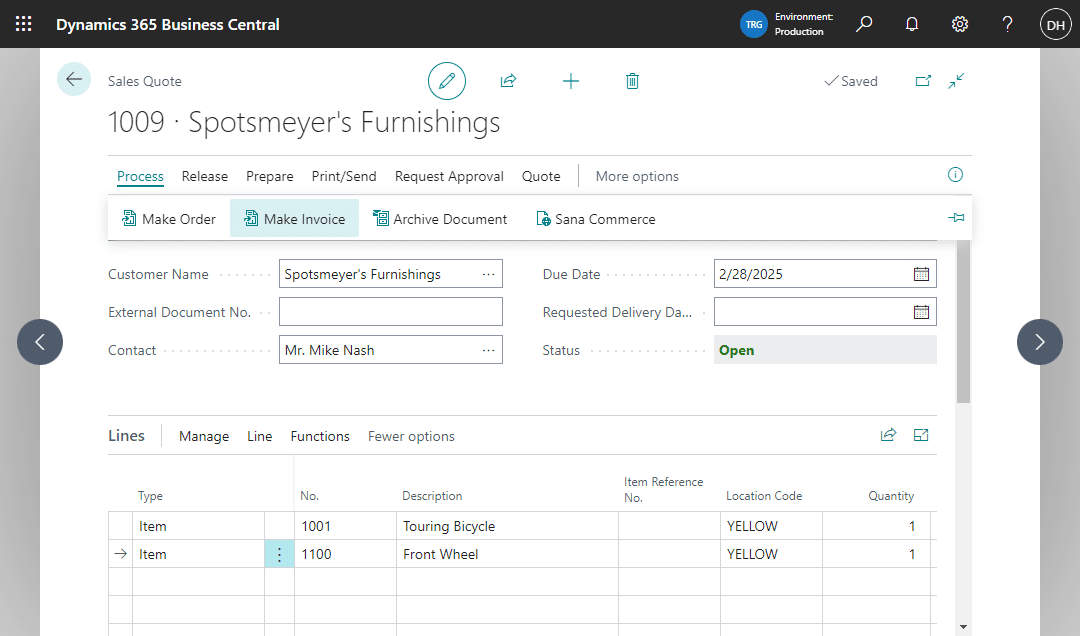
Task: Open the search magnifier icon
Action: coord(864,24)
